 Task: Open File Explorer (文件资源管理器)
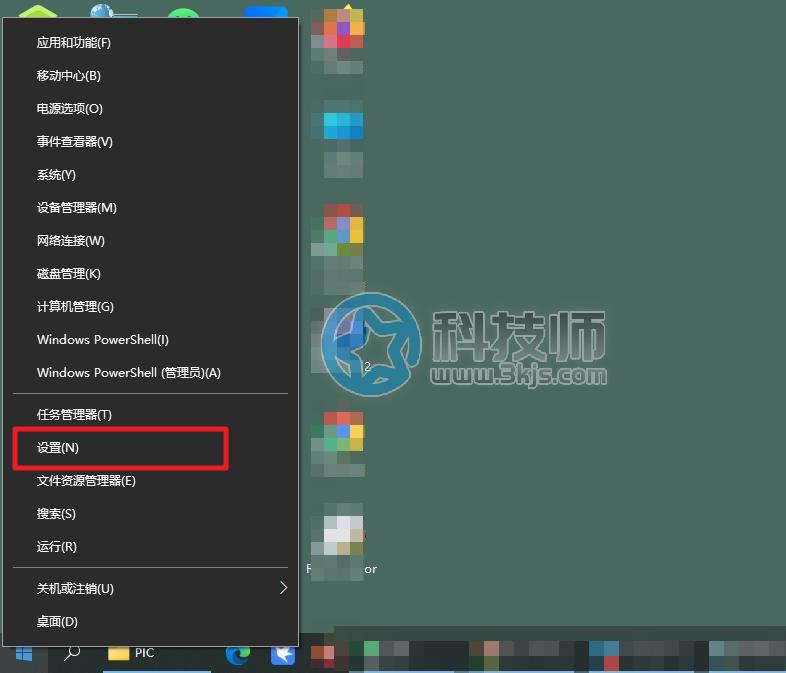[150, 481]
